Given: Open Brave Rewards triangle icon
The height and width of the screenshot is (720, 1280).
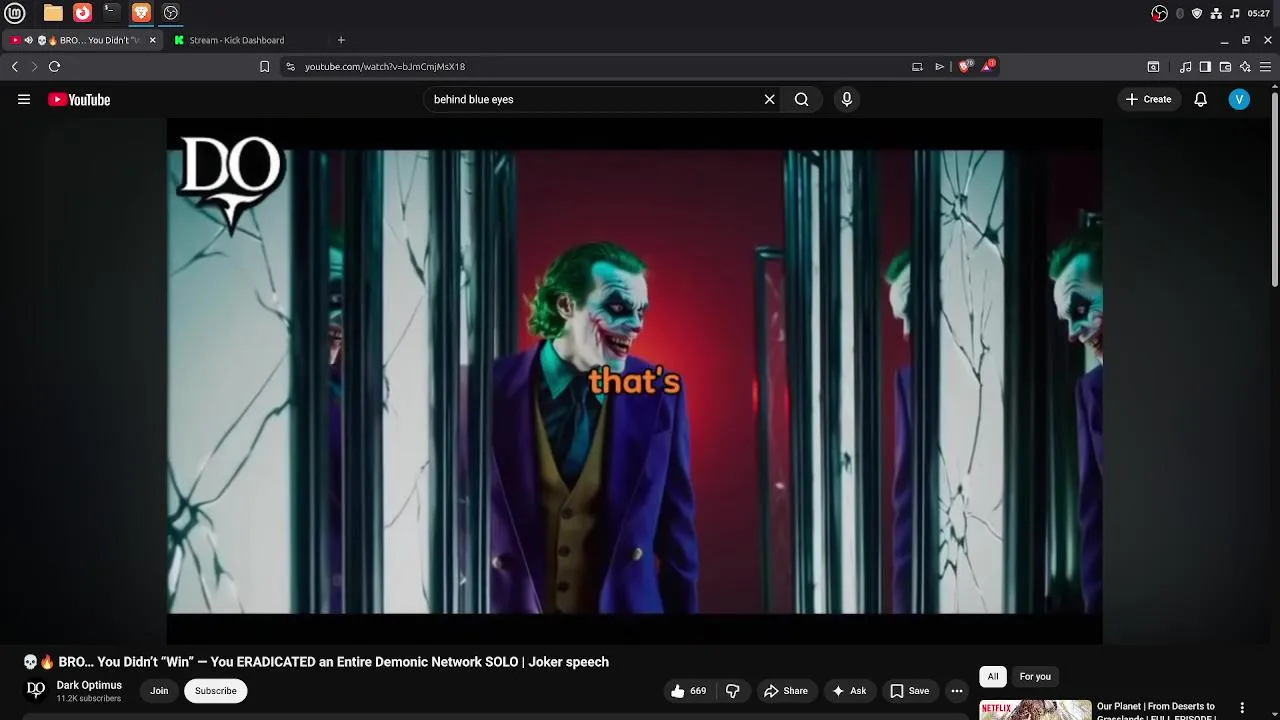Looking at the screenshot, I should click(988, 66).
